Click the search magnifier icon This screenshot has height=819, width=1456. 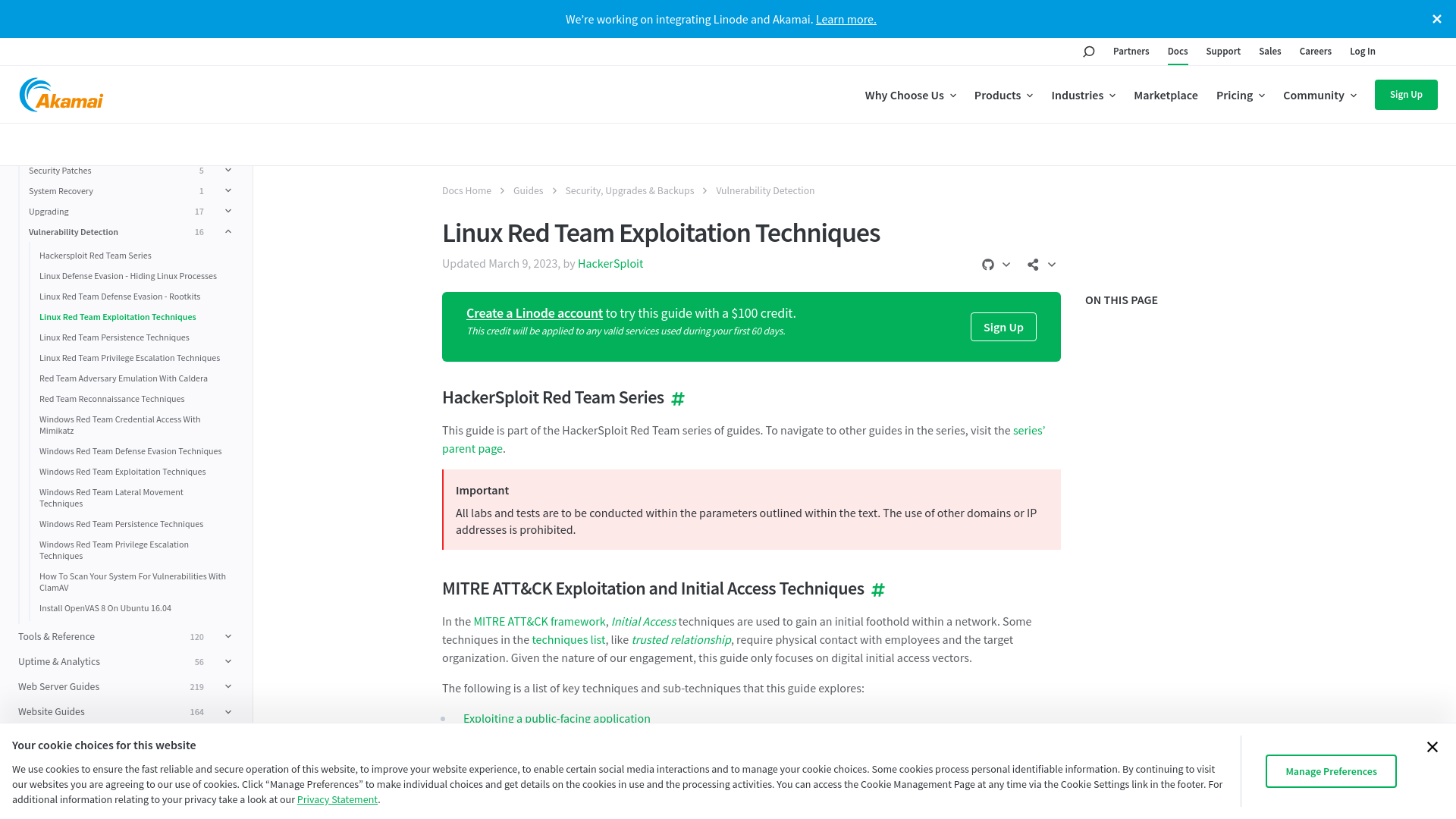1089,52
